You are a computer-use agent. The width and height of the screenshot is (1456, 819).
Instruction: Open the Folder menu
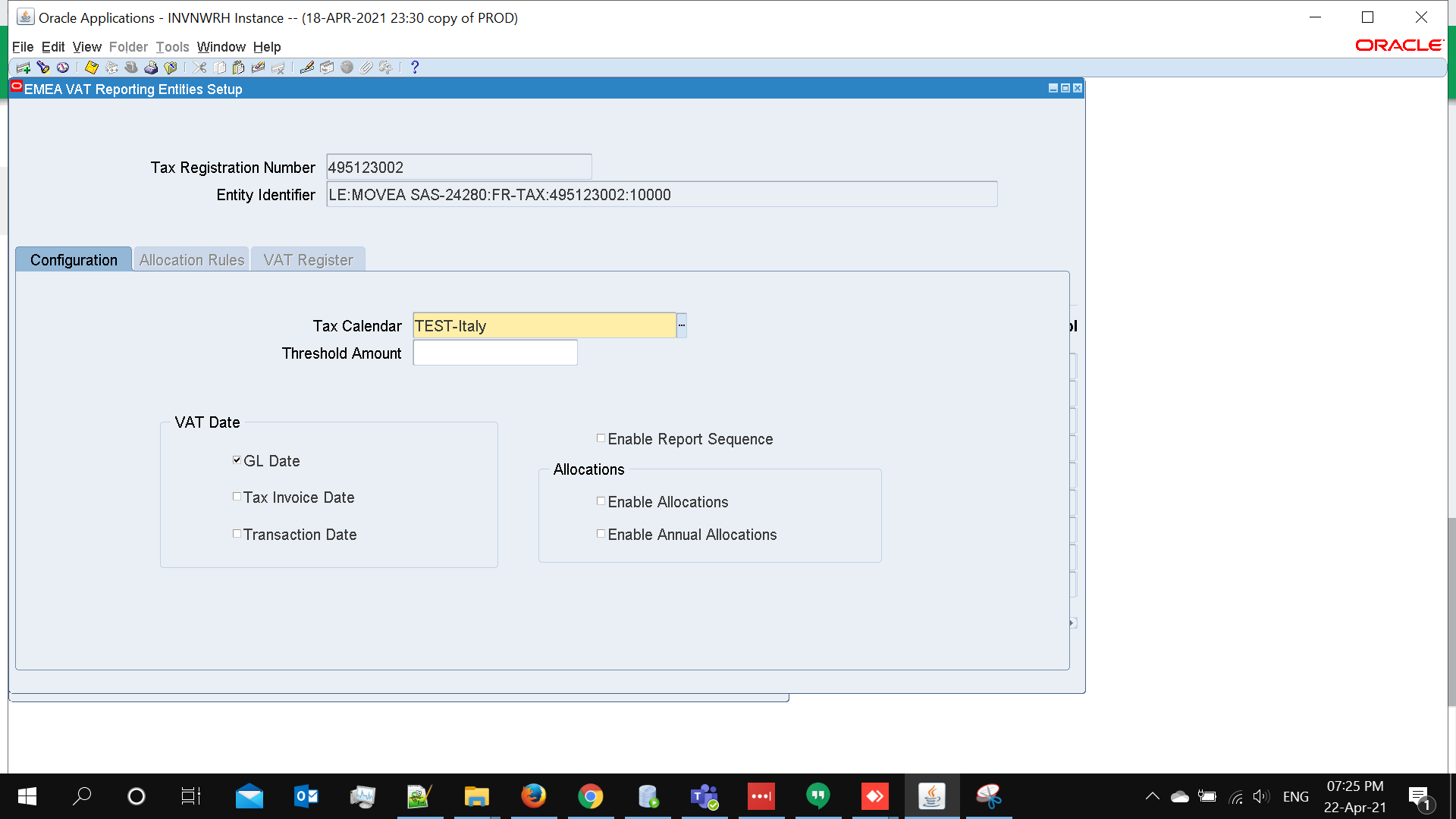pyautogui.click(x=128, y=47)
